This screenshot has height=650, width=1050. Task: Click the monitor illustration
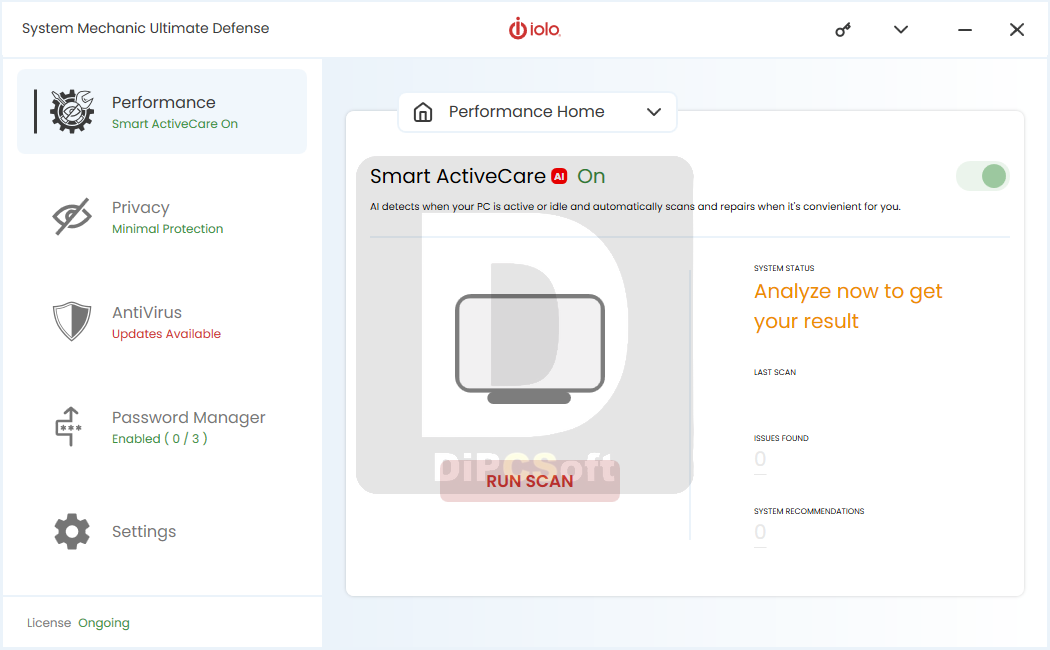click(x=530, y=349)
